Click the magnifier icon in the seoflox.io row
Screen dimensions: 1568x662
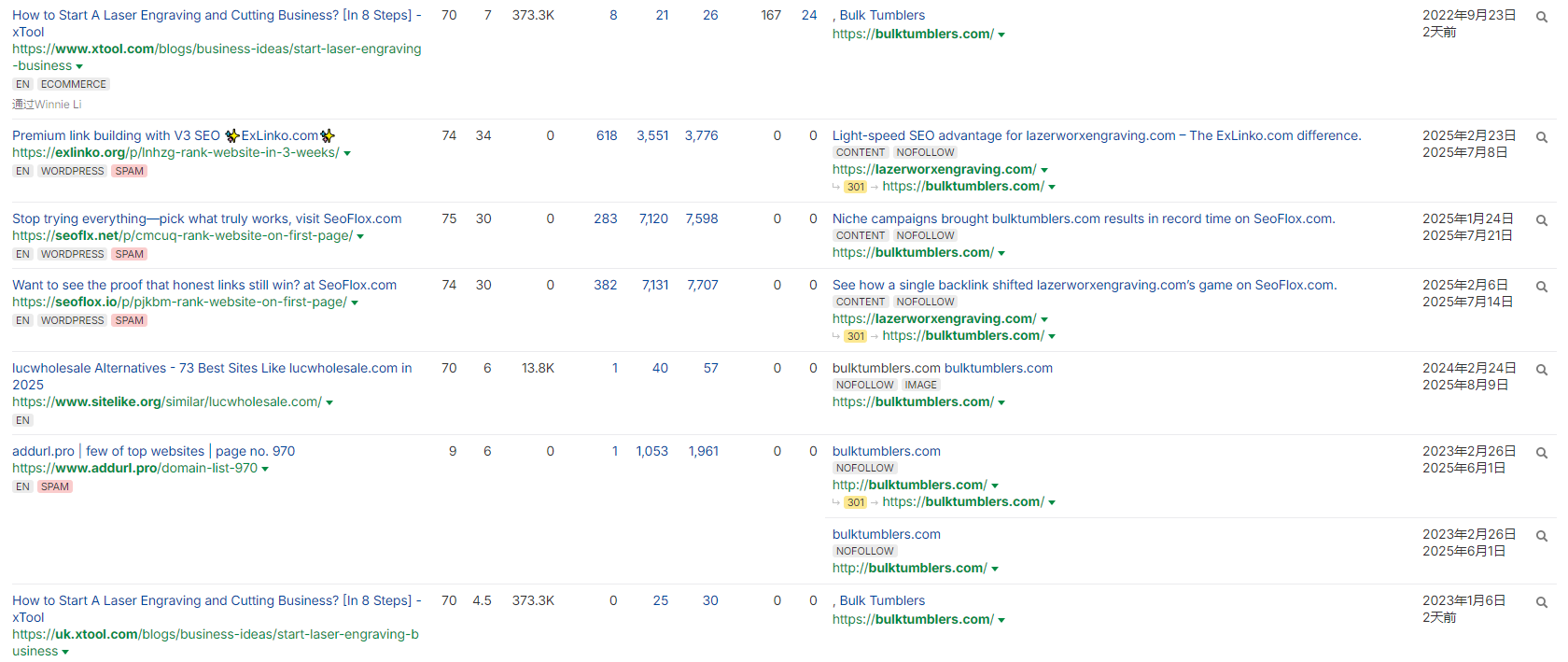click(x=1542, y=287)
